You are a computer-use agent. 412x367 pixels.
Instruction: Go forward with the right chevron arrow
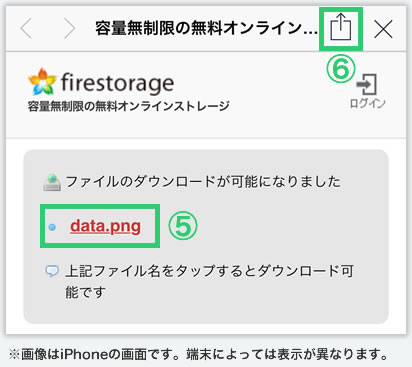69,29
